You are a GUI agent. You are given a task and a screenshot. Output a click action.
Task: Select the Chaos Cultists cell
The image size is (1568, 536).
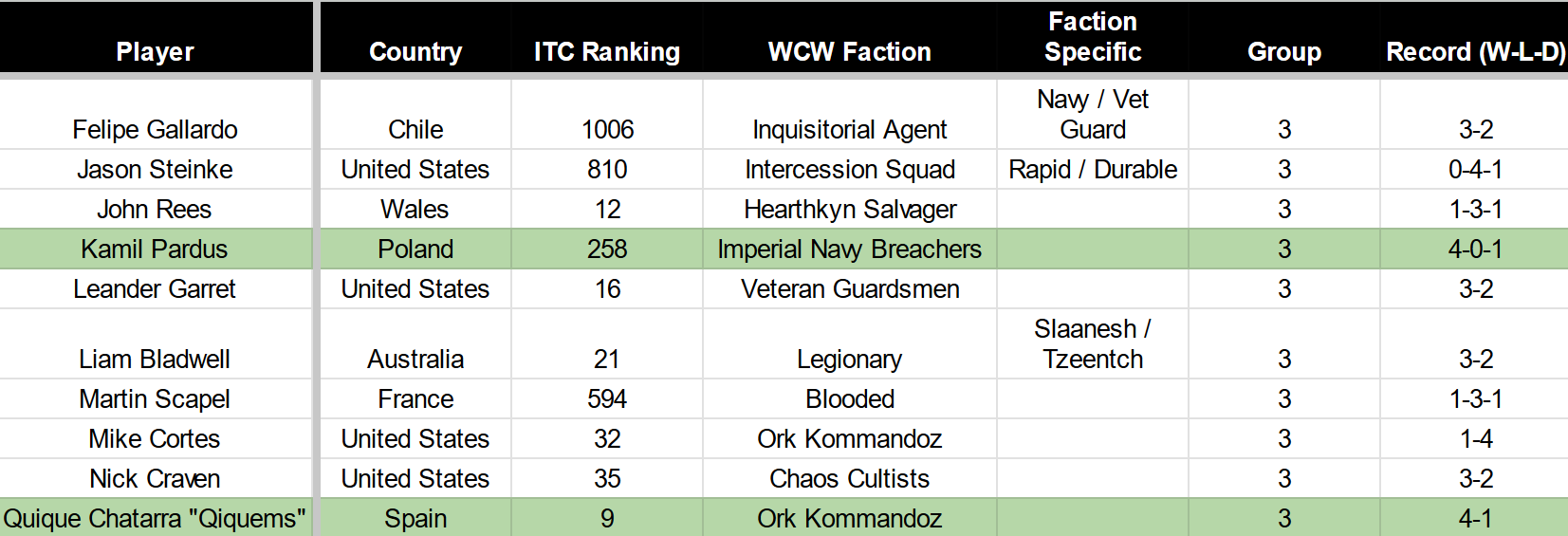[x=849, y=478]
